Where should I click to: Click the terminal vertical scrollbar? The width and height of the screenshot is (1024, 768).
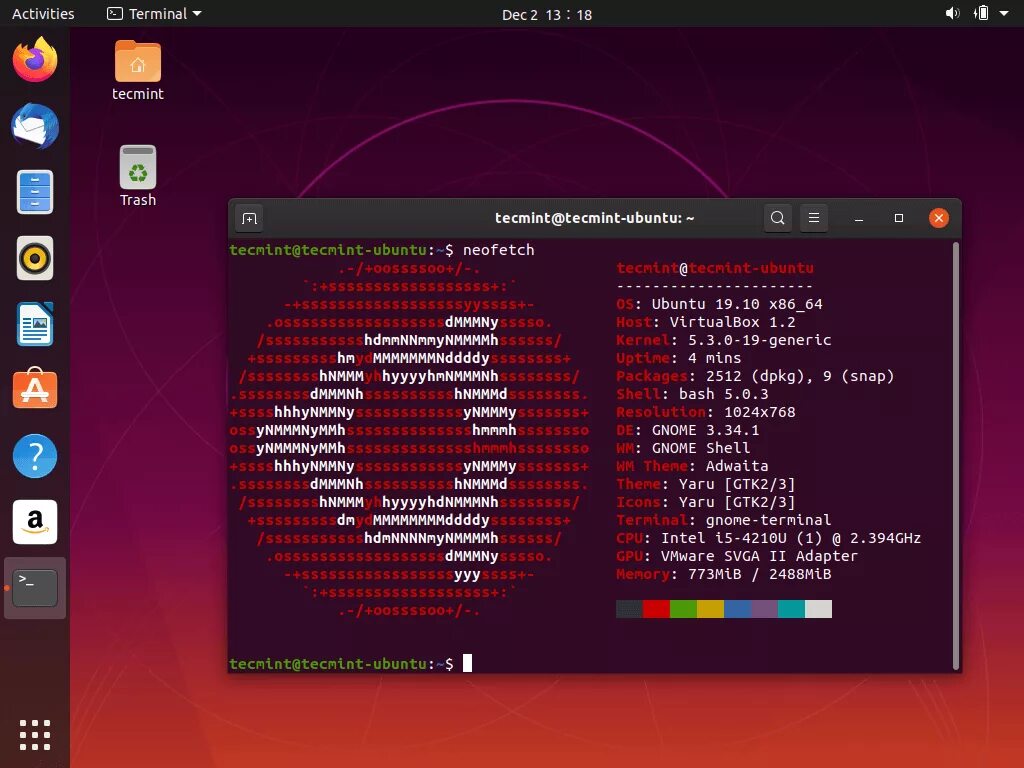956,456
